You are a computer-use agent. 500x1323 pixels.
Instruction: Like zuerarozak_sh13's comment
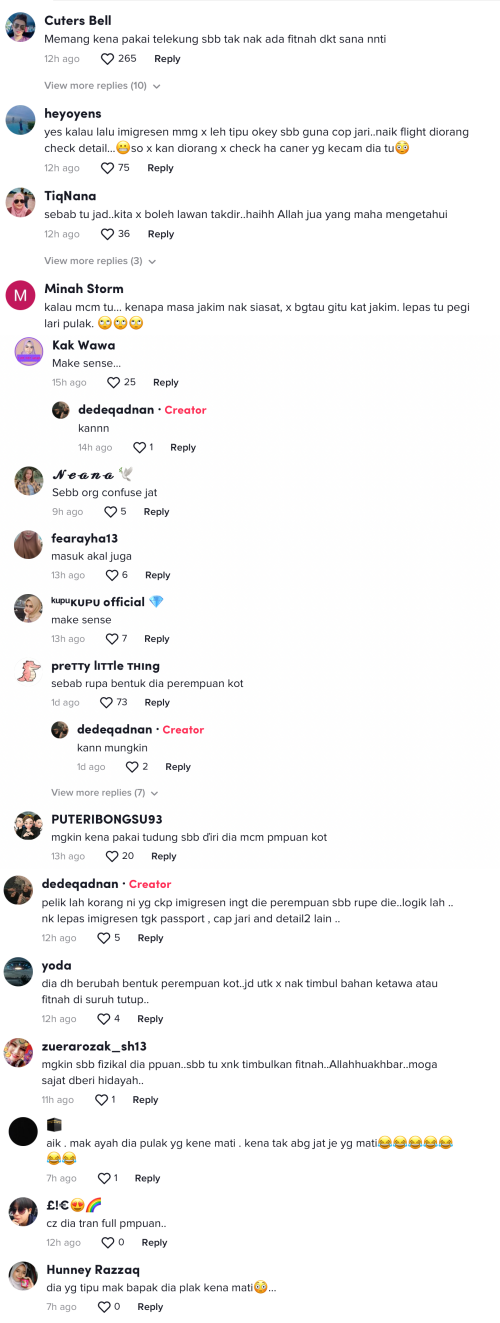(101, 1099)
